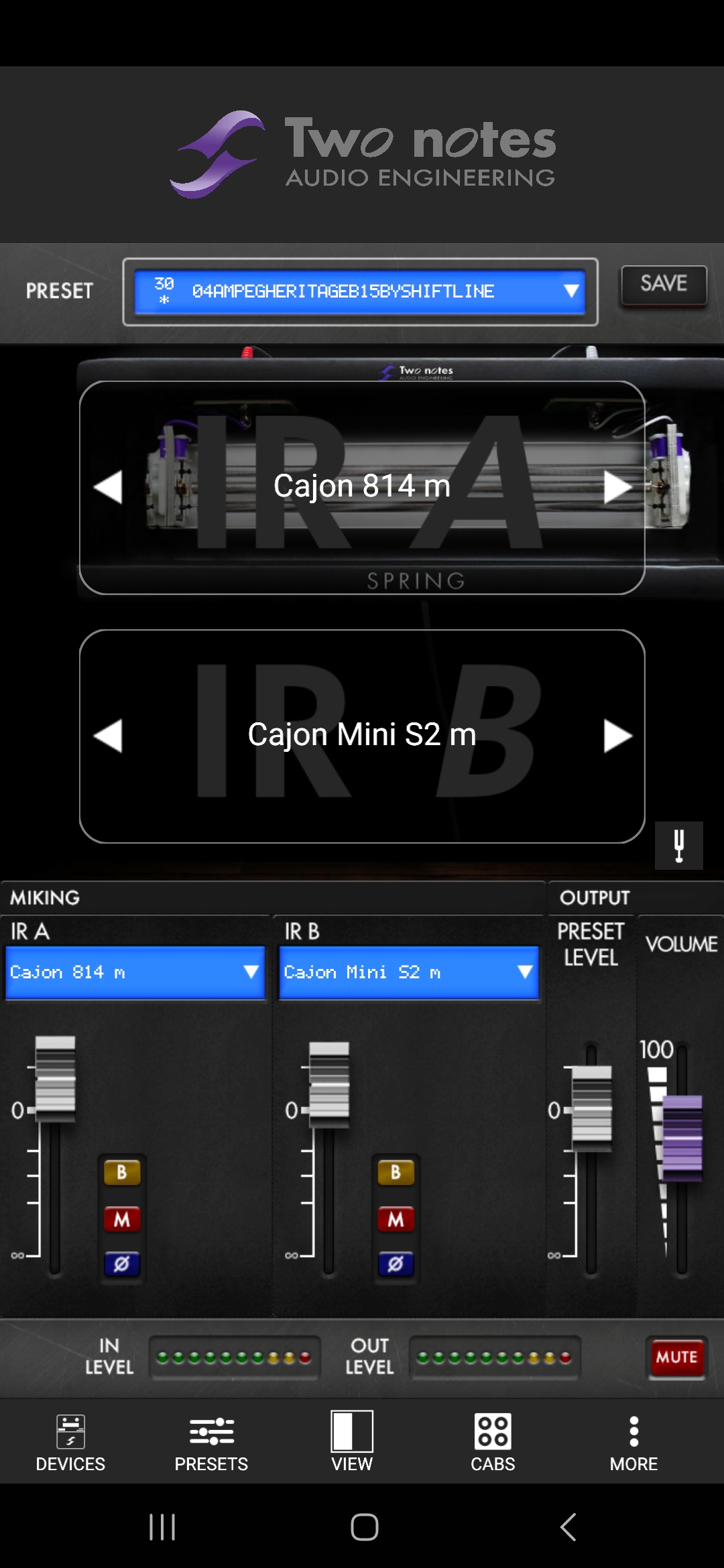Tap Android back button

[568, 1527]
